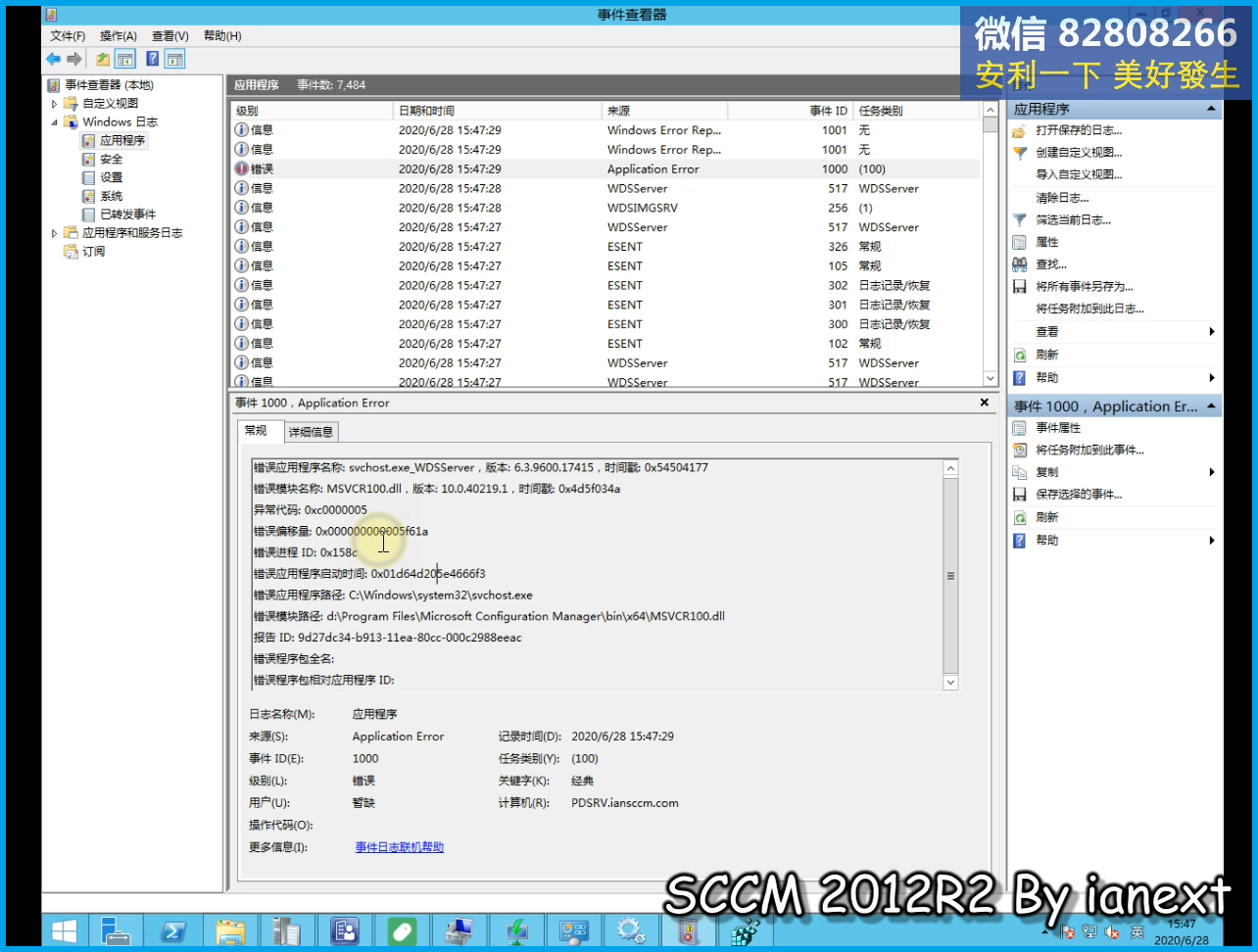Select the ESENT event 102 row

pyautogui.click(x=605, y=344)
